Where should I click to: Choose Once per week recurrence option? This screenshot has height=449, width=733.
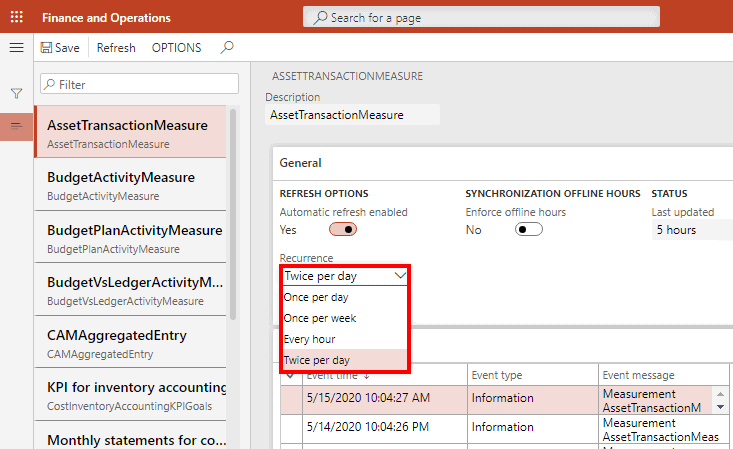point(345,318)
